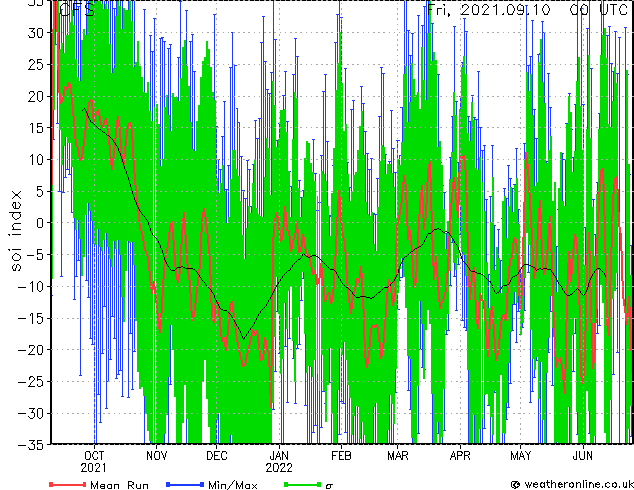Click the green sigma legend line

[x=302, y=484]
